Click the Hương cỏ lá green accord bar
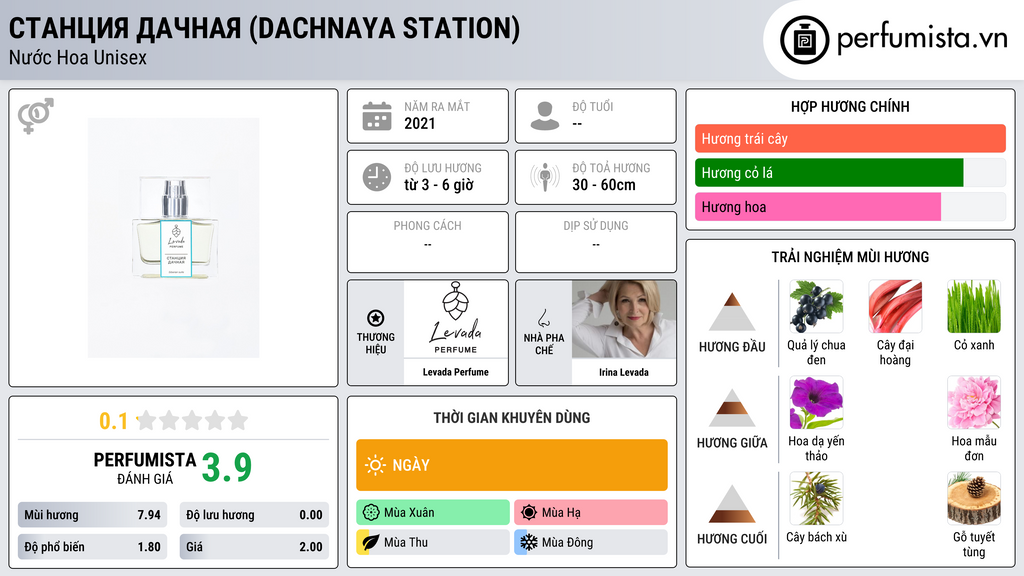 [829, 172]
